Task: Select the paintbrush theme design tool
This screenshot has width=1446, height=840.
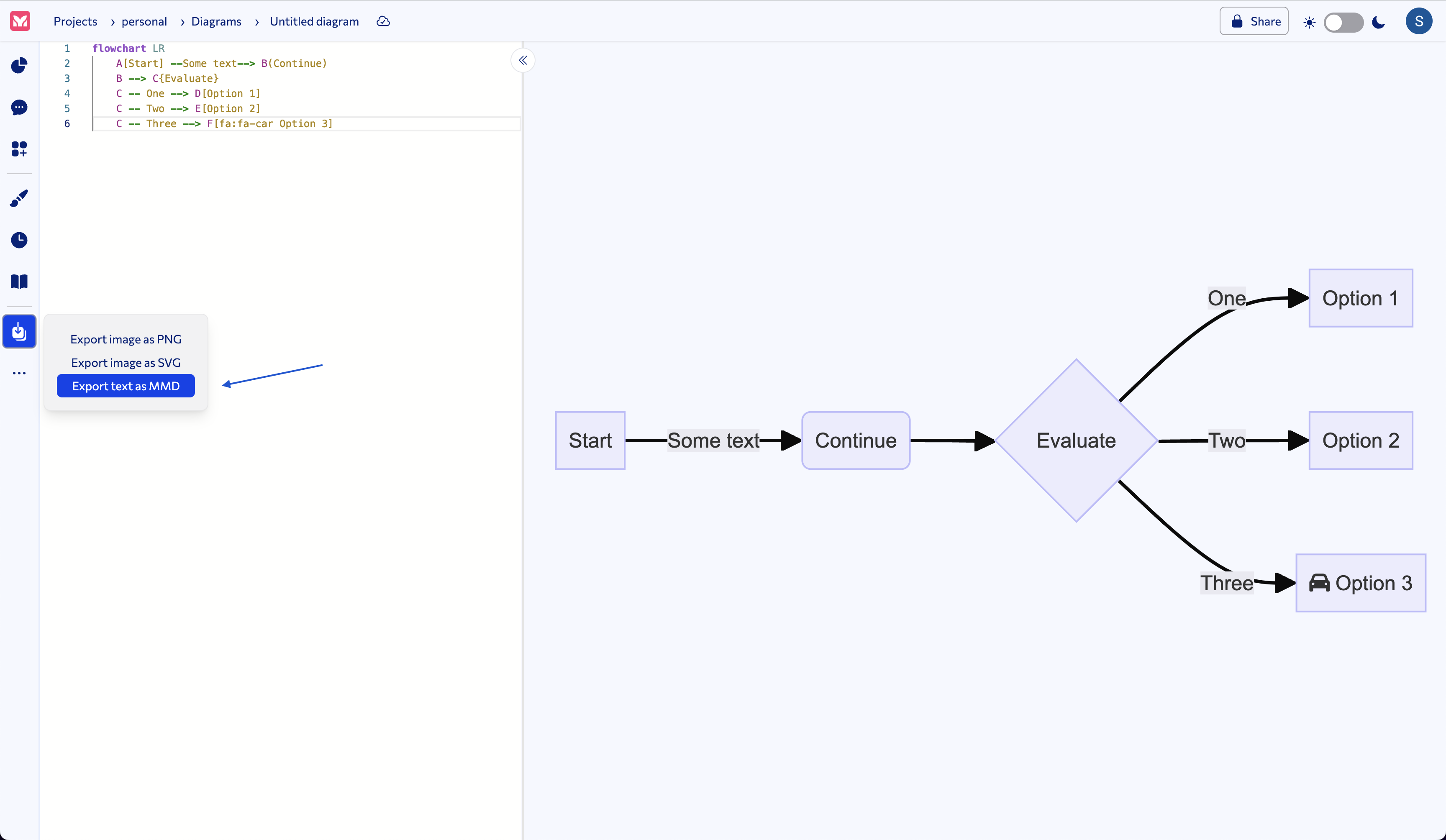Action: pyautogui.click(x=19, y=198)
